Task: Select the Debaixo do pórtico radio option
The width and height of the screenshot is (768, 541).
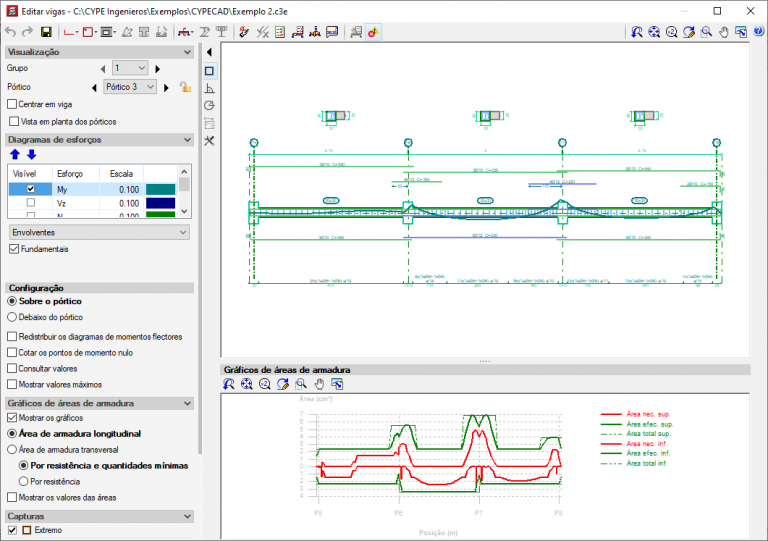Action: coord(13,317)
